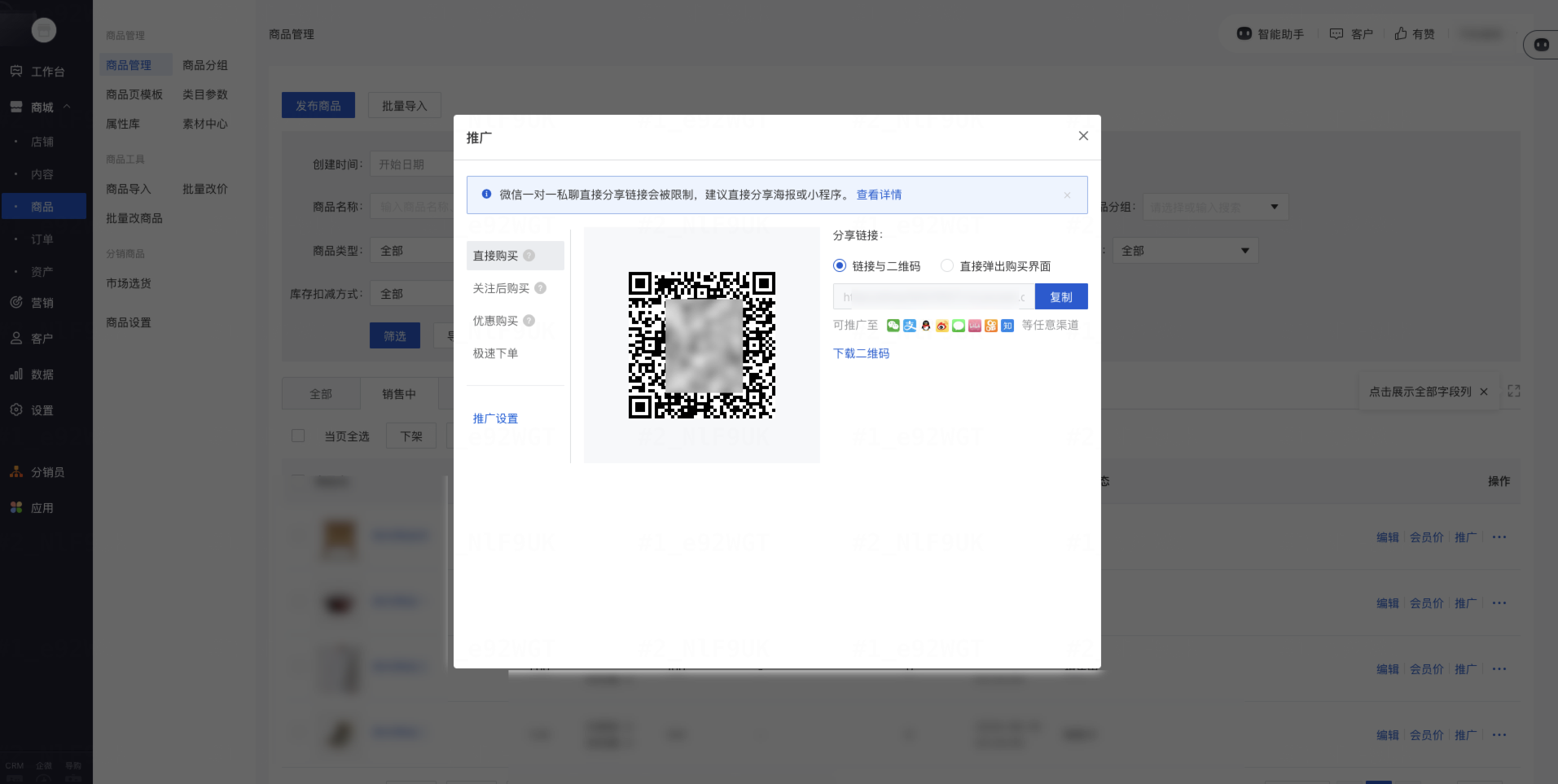
Task: Switch to the 销售中 tab
Action: pos(399,394)
